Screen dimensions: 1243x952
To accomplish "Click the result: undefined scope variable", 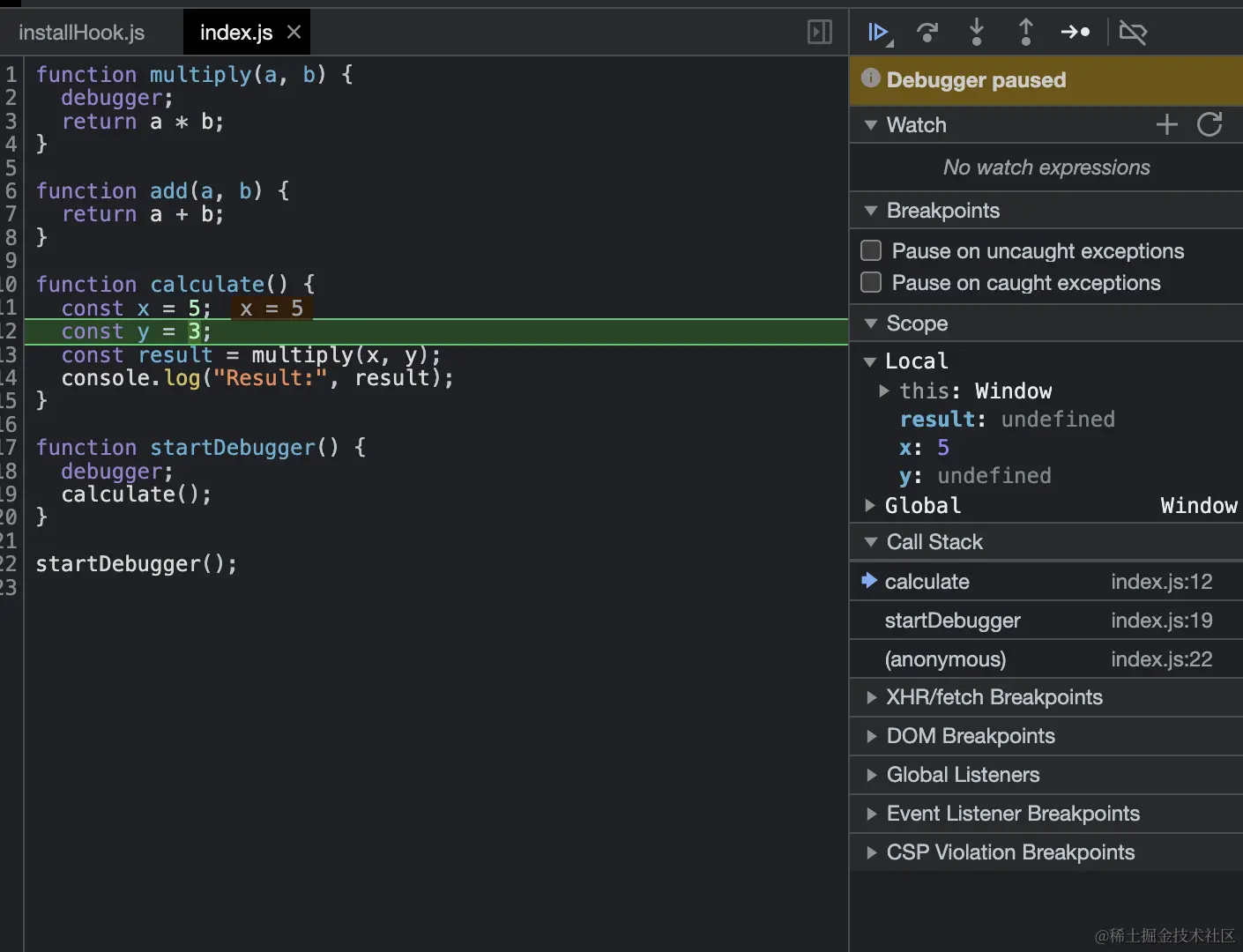I will (1007, 420).
